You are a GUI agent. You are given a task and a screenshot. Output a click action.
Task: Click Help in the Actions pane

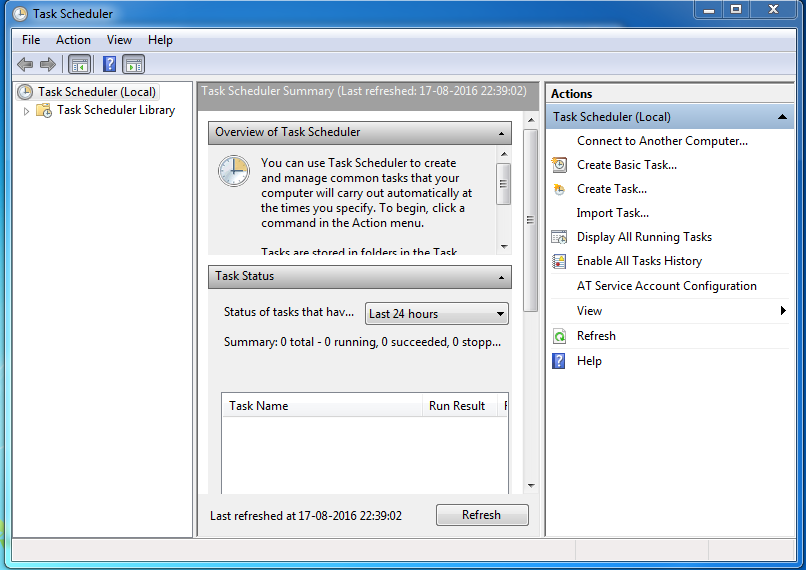point(589,361)
